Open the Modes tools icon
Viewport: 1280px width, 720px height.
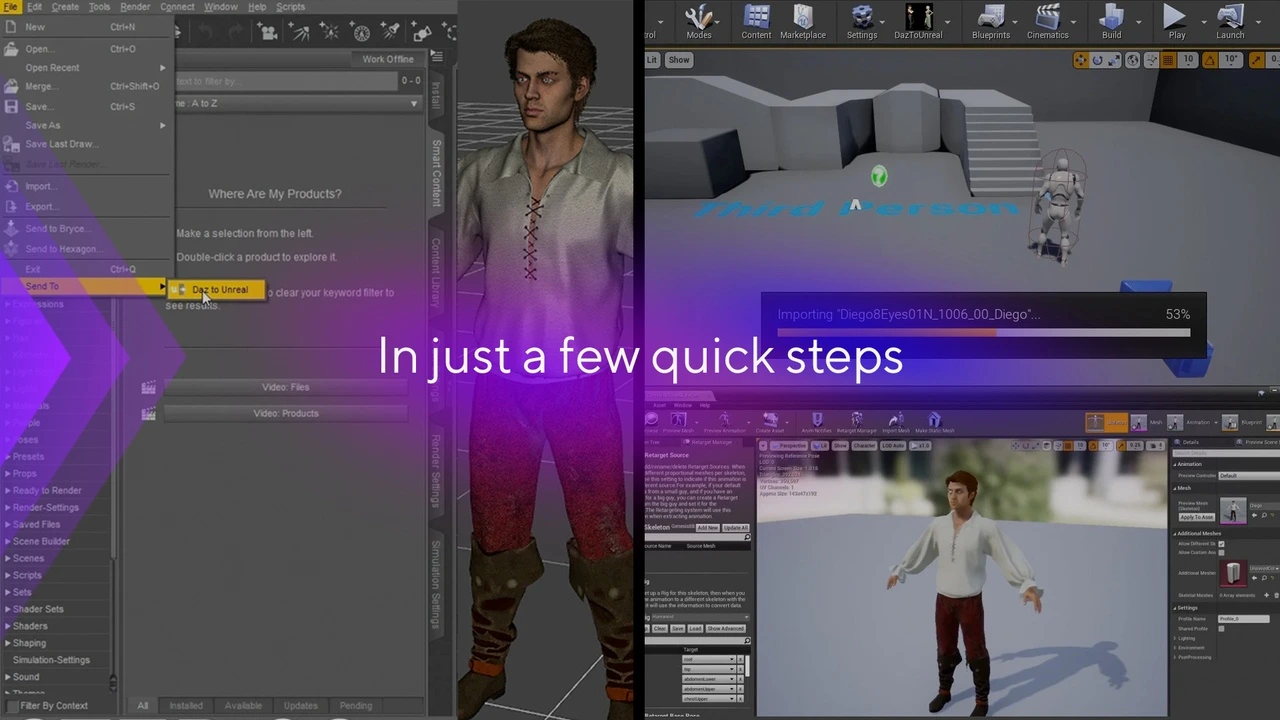(x=698, y=18)
